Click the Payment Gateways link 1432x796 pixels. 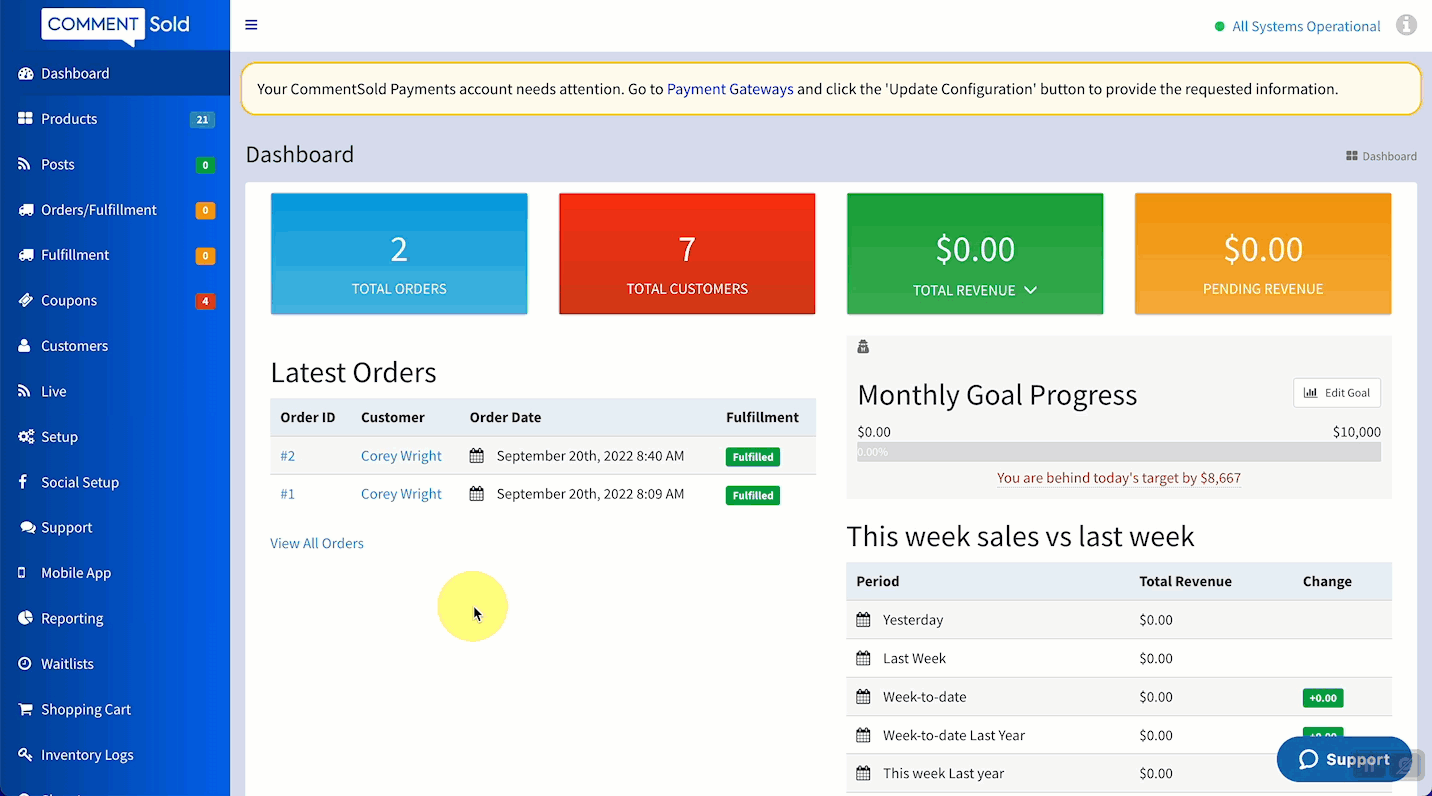pos(730,89)
